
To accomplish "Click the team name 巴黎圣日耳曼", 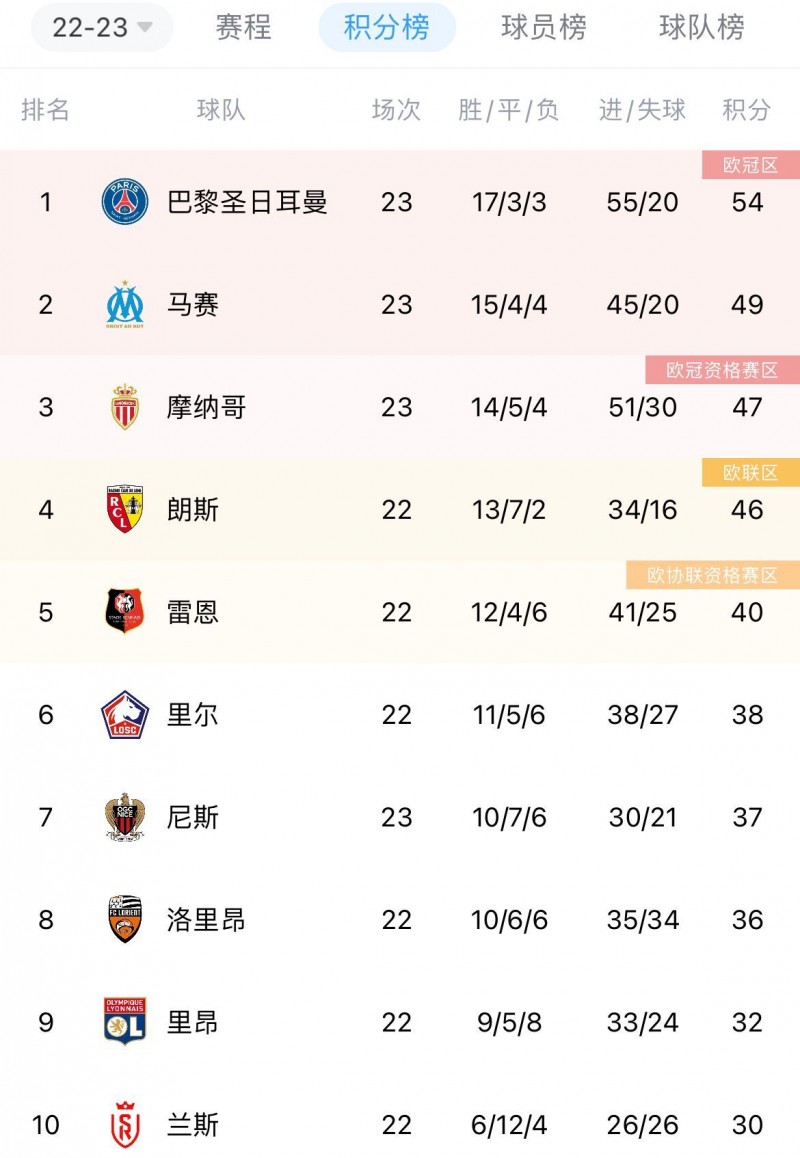I will (x=247, y=202).
